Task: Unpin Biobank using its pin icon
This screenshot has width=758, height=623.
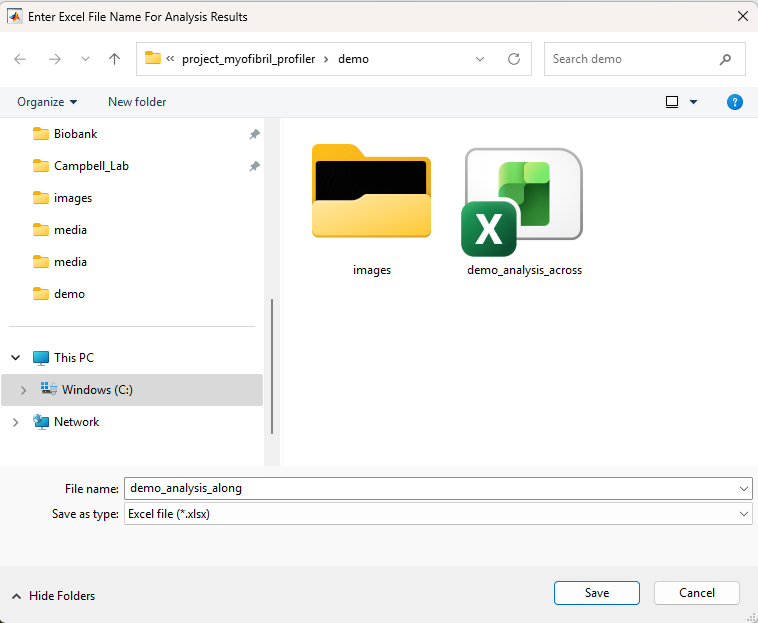Action: point(254,134)
